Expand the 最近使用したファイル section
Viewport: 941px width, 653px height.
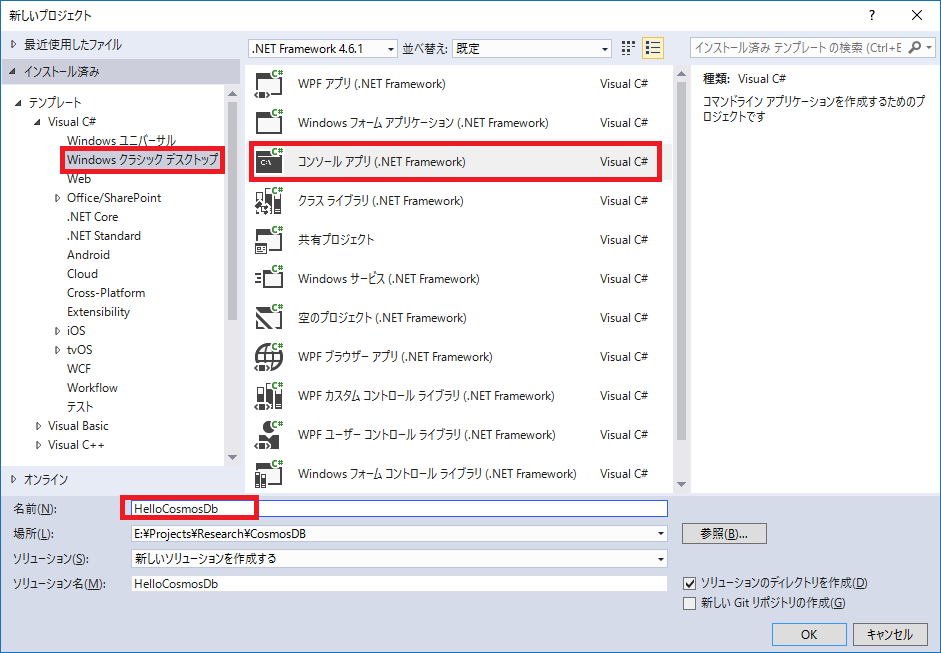coord(14,44)
